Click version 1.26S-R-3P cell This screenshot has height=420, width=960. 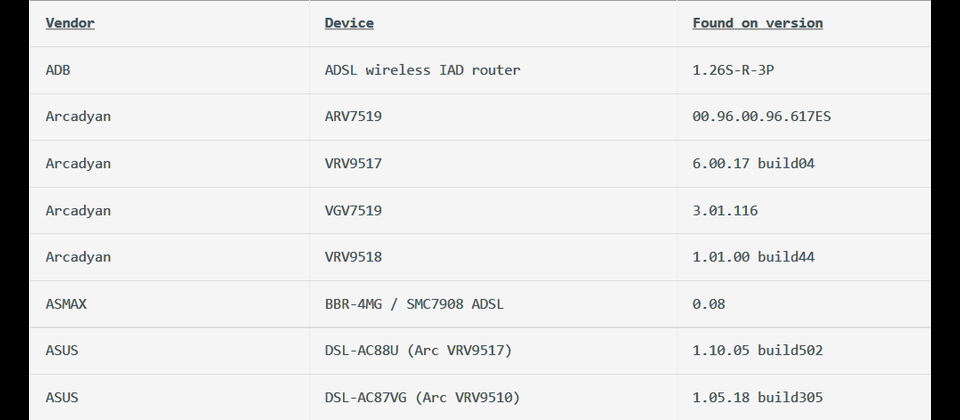pyautogui.click(x=733, y=70)
